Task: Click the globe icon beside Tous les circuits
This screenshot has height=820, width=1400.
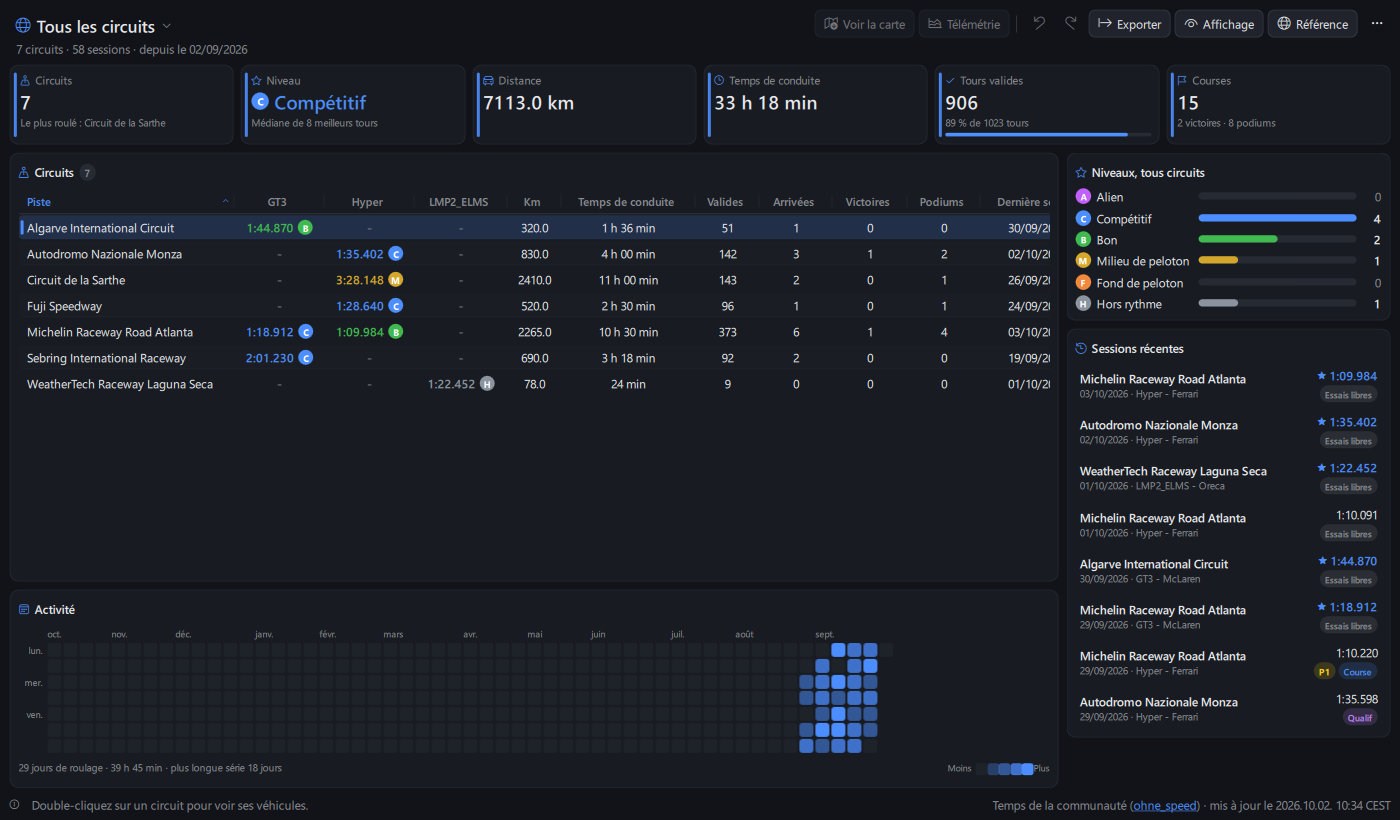Action: click(x=23, y=26)
